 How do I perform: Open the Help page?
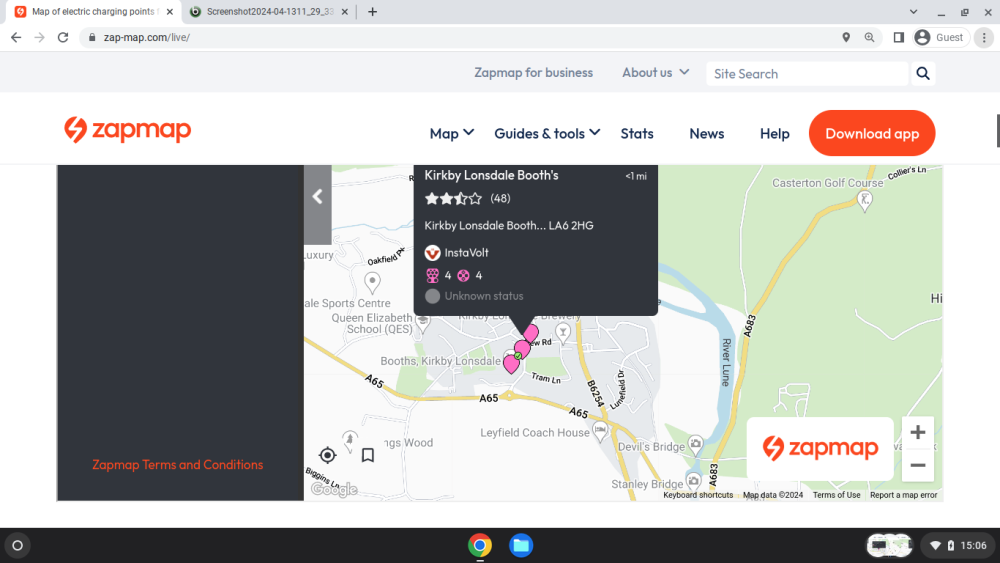774,134
